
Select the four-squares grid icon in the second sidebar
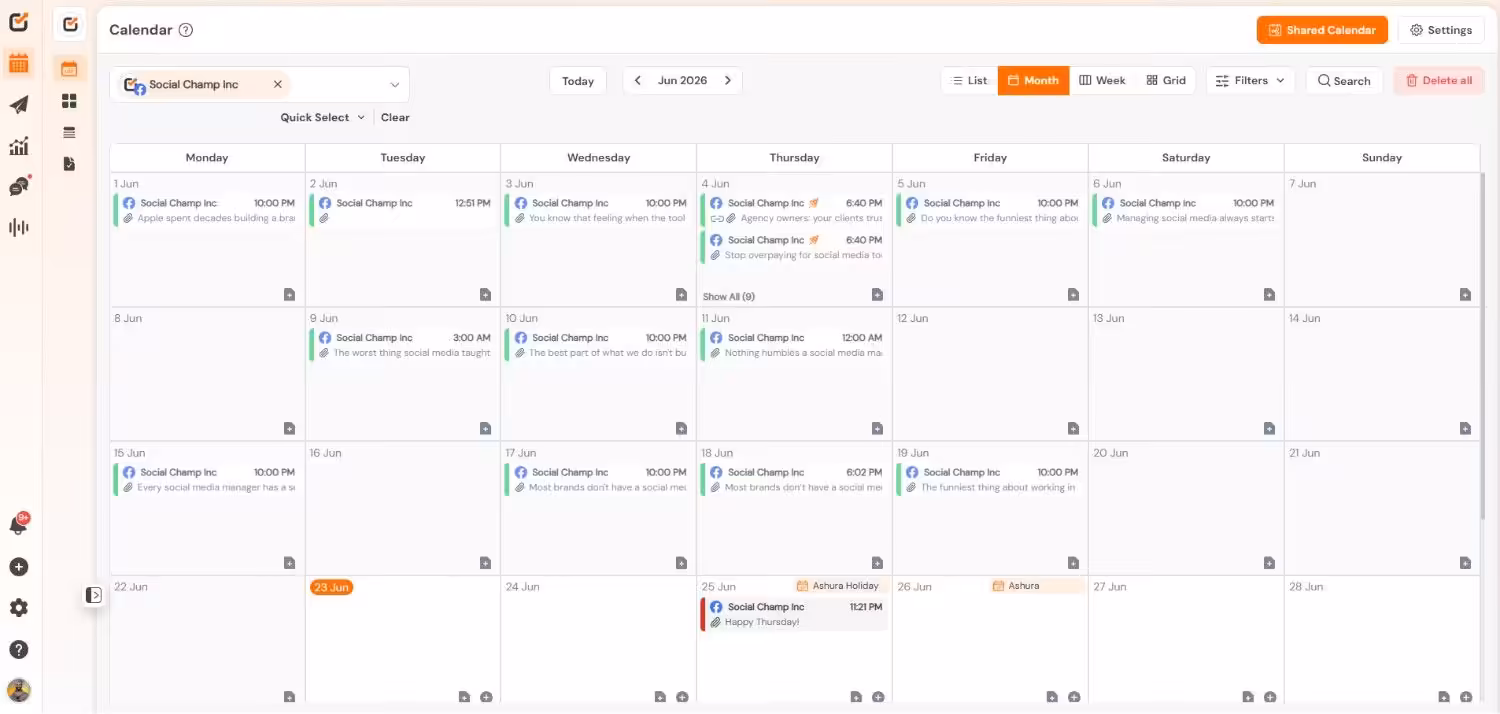(69, 101)
